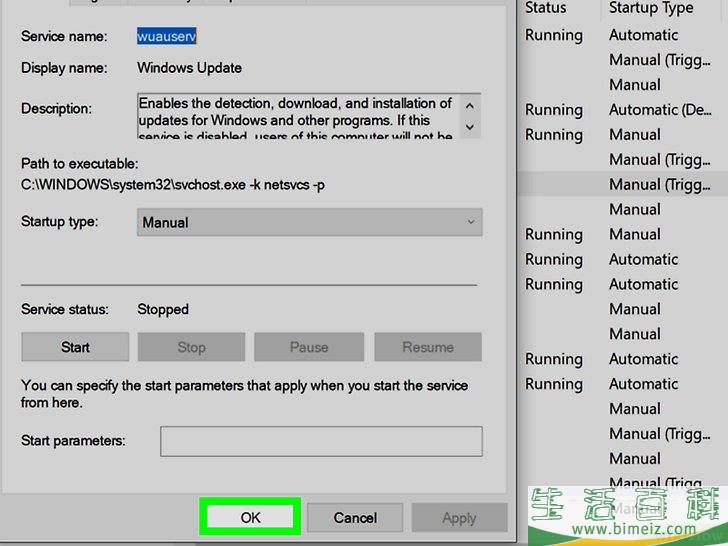Screen dimensions: 728x546
Task: Select the wuauserv service name text
Action: [167, 36]
